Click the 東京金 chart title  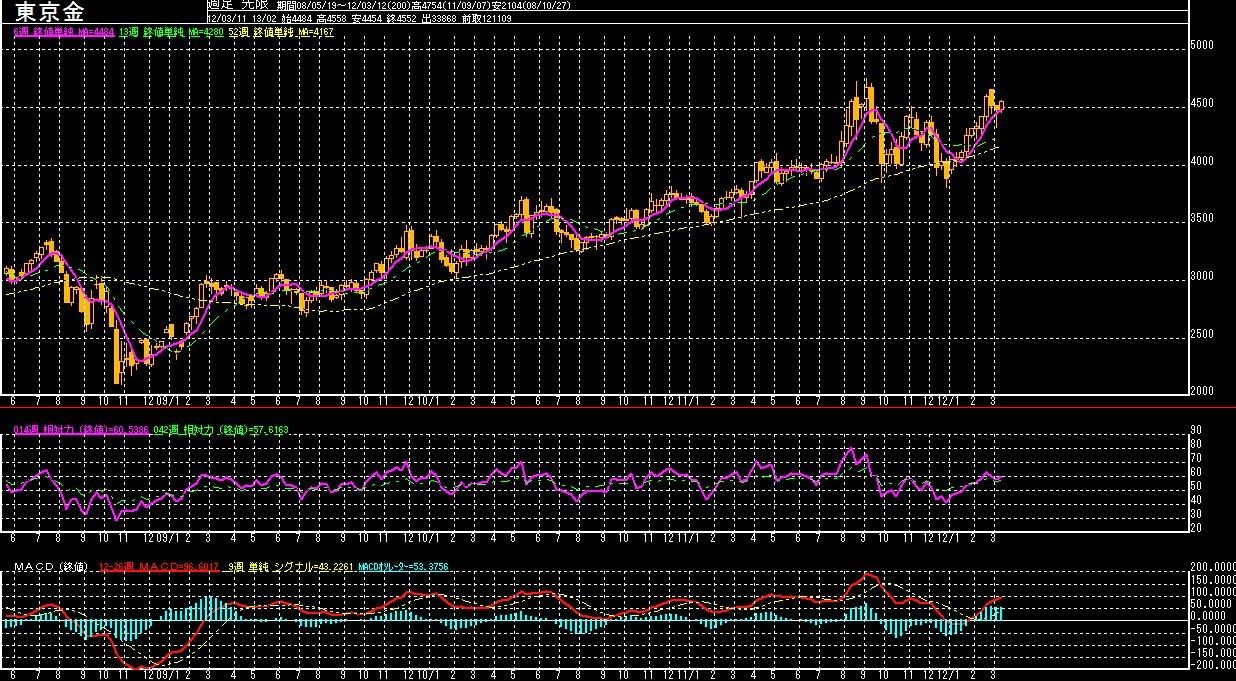(49, 12)
